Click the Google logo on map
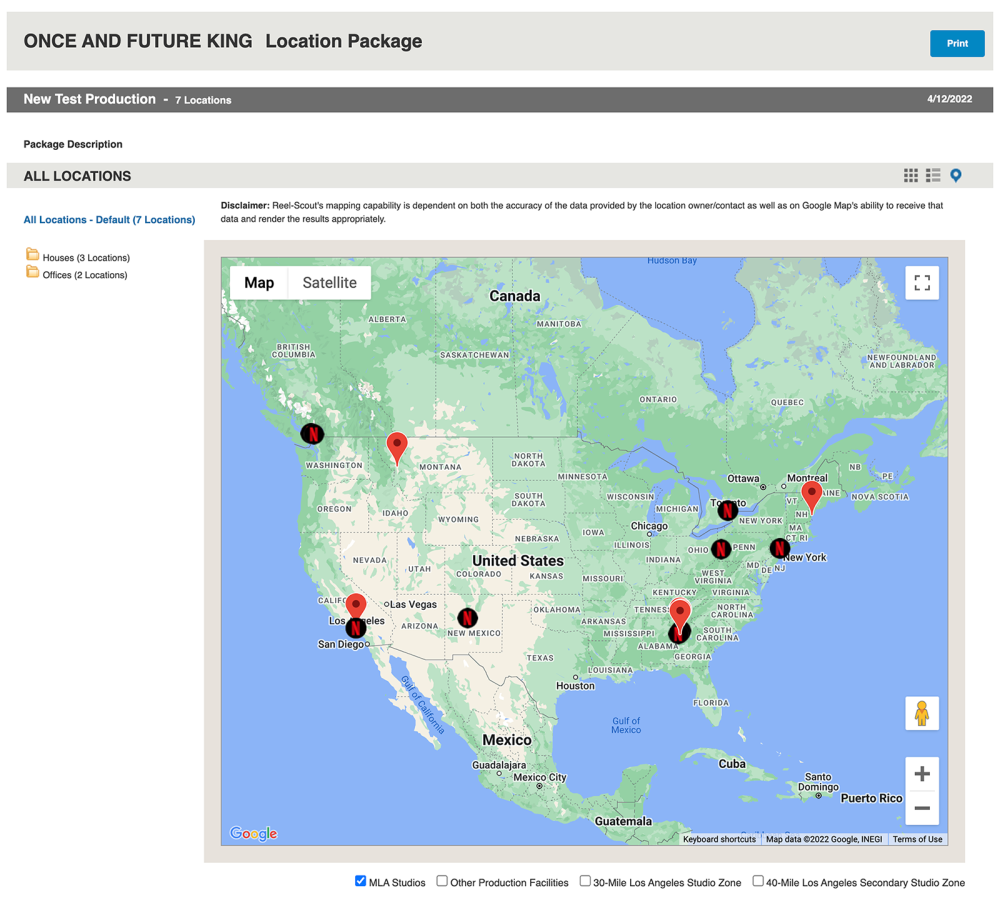 tap(254, 833)
